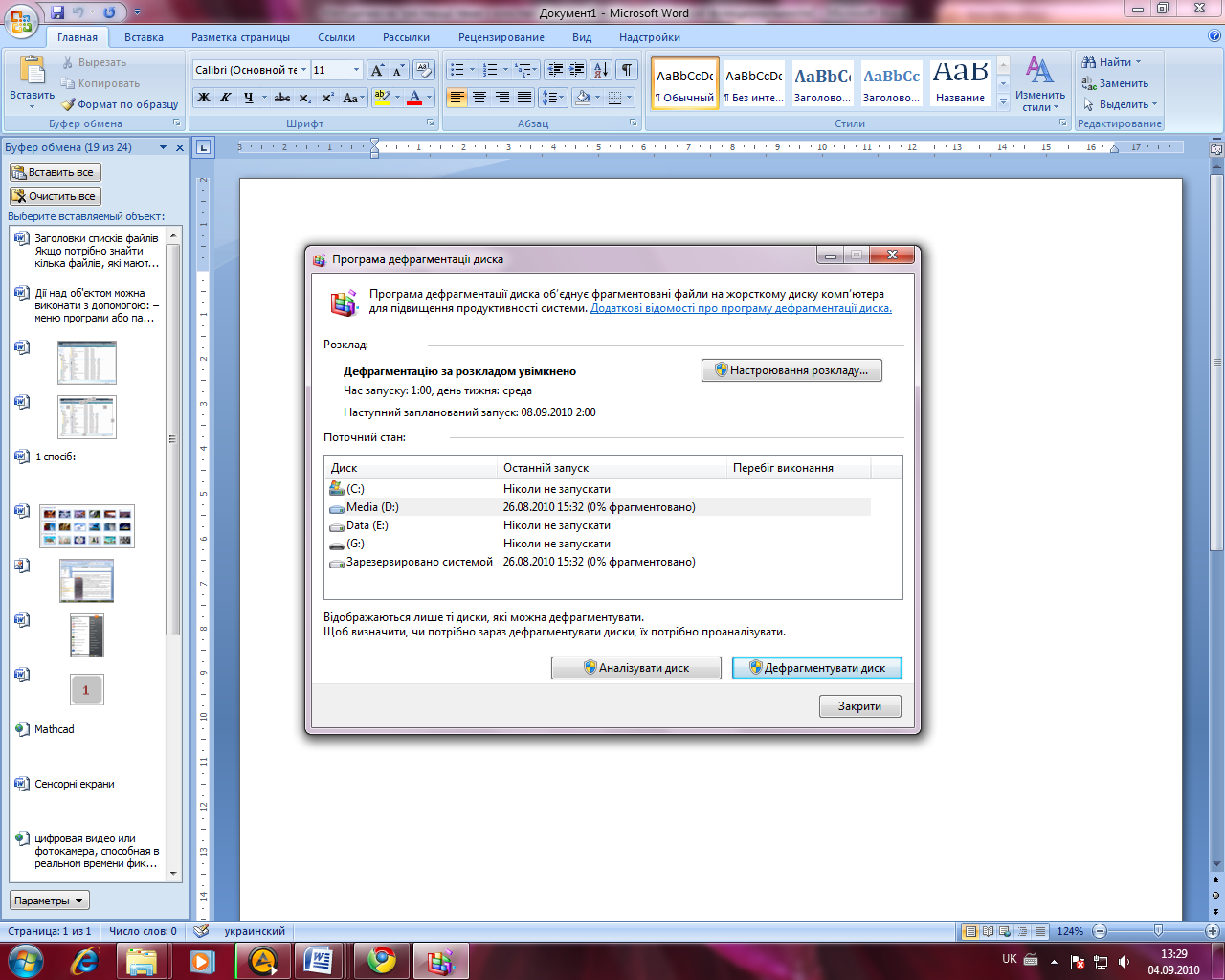Click the increase indent icon

point(577,70)
